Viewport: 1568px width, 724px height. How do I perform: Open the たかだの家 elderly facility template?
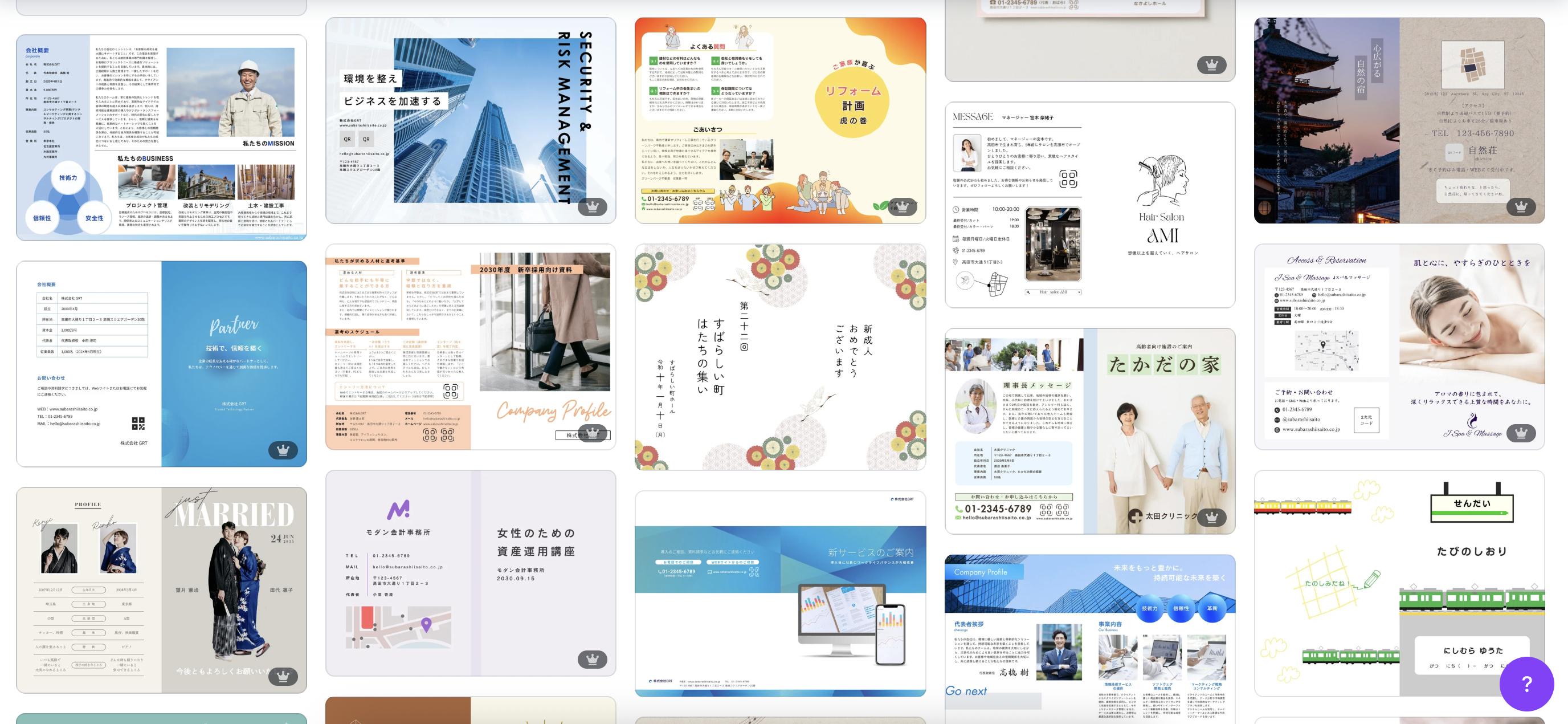[1089, 431]
